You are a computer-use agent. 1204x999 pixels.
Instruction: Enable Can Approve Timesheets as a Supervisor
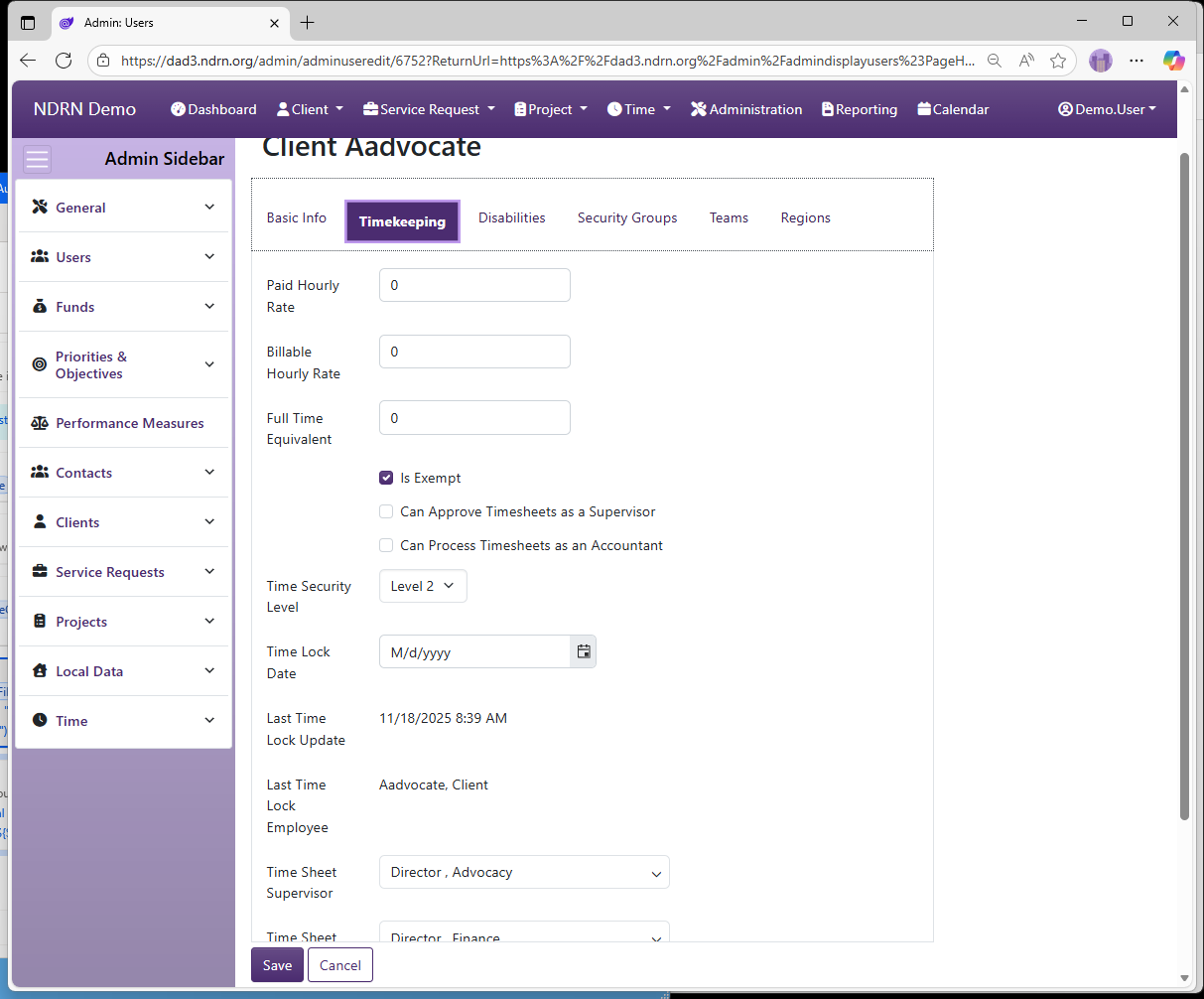point(386,511)
